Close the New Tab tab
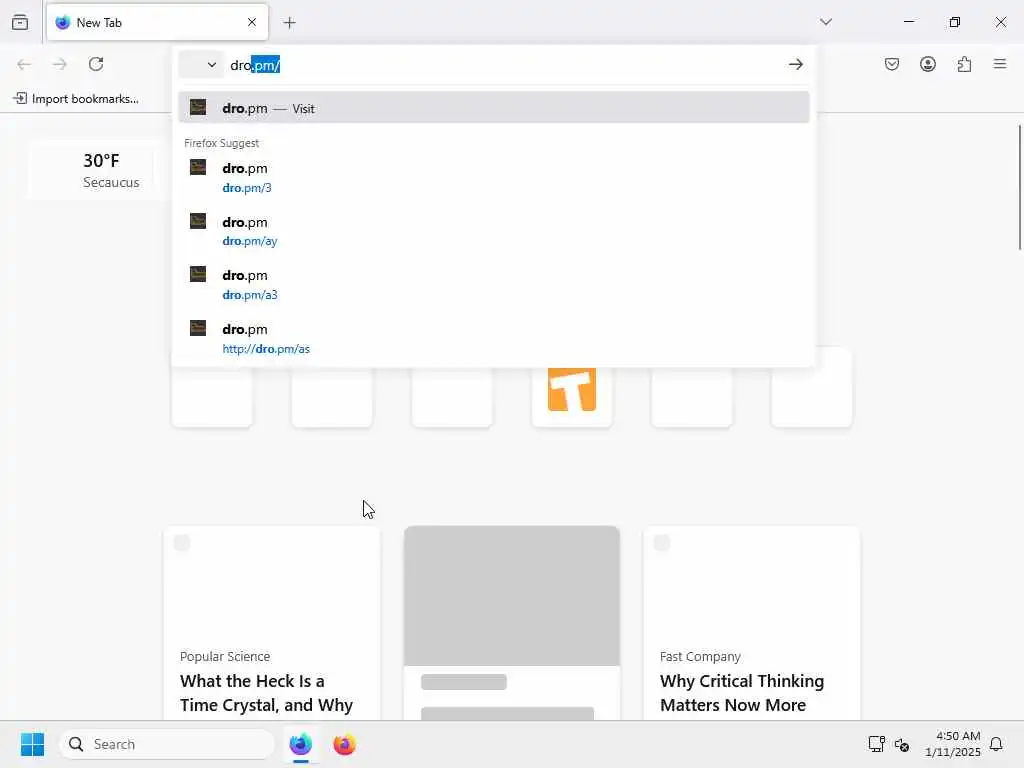 point(252,22)
